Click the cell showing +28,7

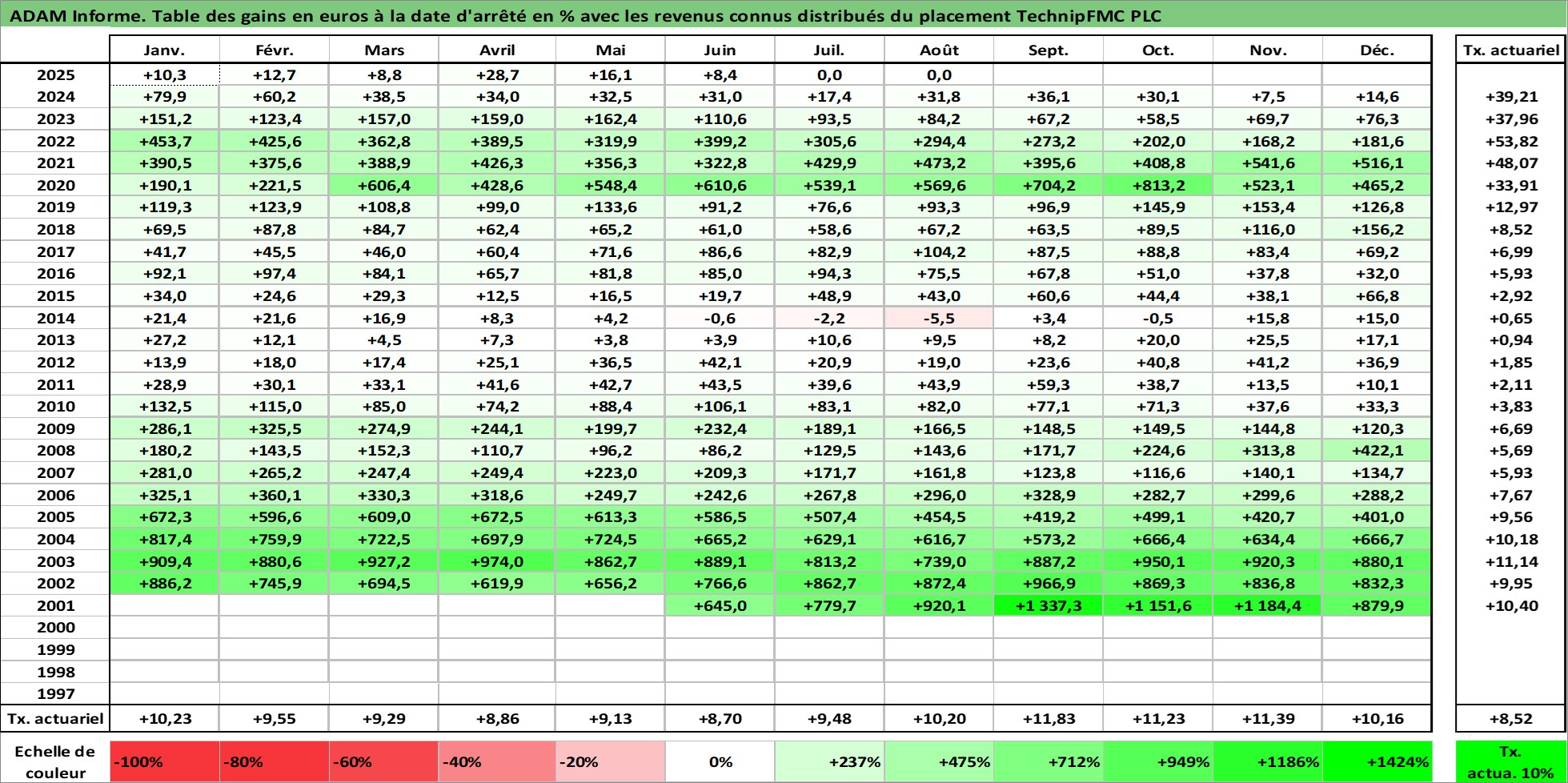pos(497,74)
